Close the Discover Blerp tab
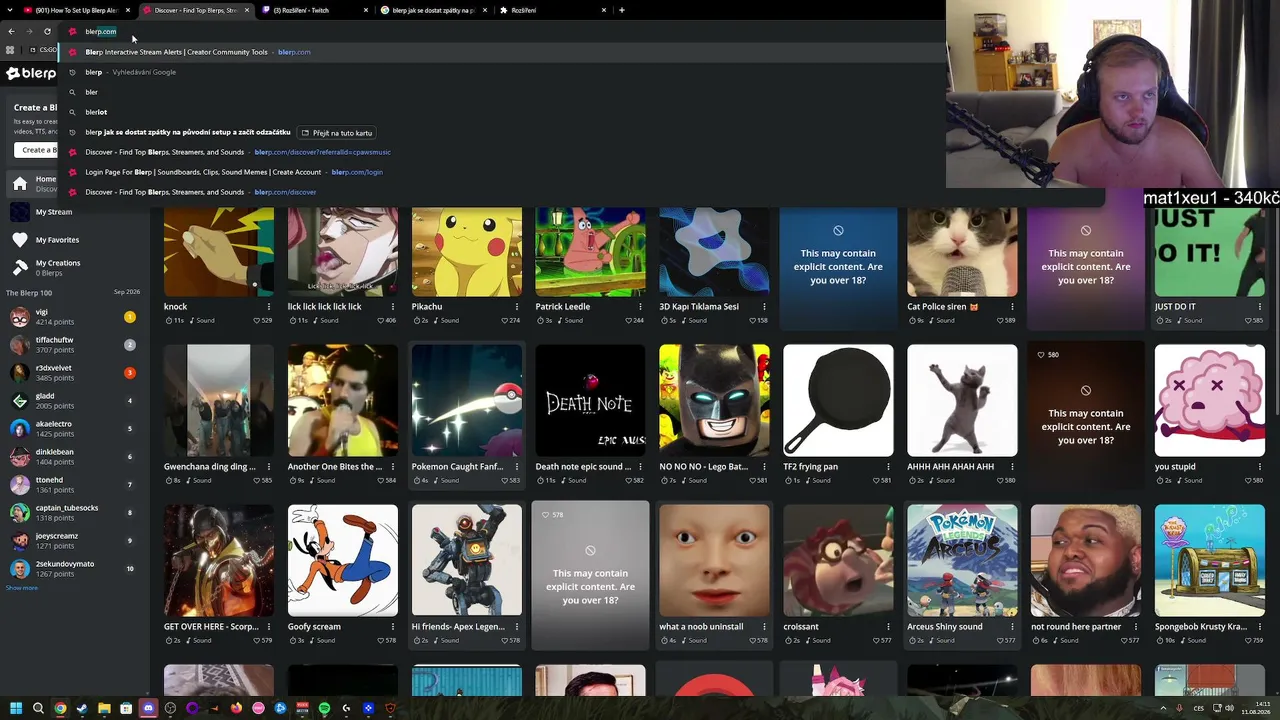The width and height of the screenshot is (1280, 720). [x=247, y=10]
